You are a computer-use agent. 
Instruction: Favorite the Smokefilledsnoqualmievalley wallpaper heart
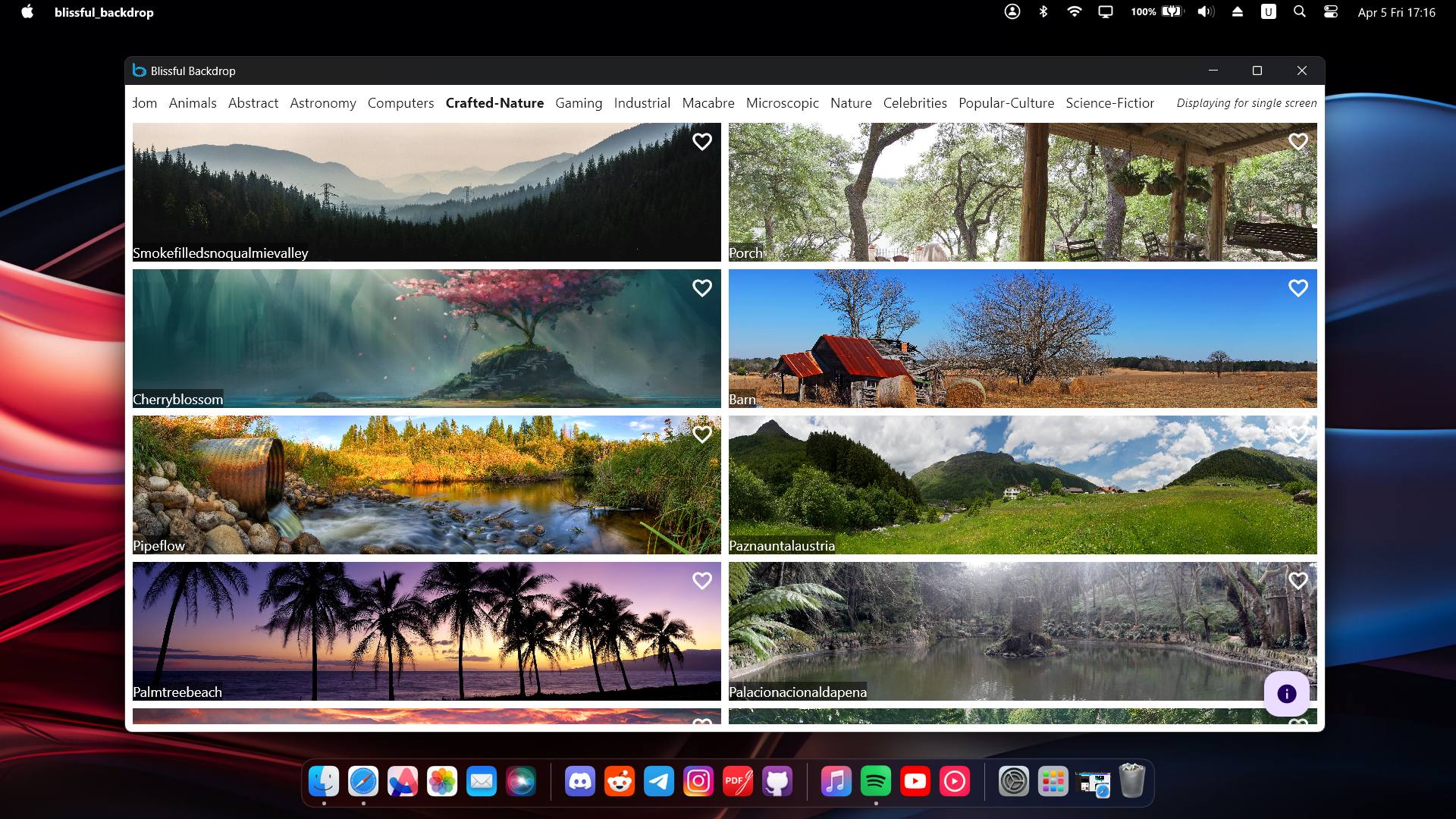tap(701, 142)
